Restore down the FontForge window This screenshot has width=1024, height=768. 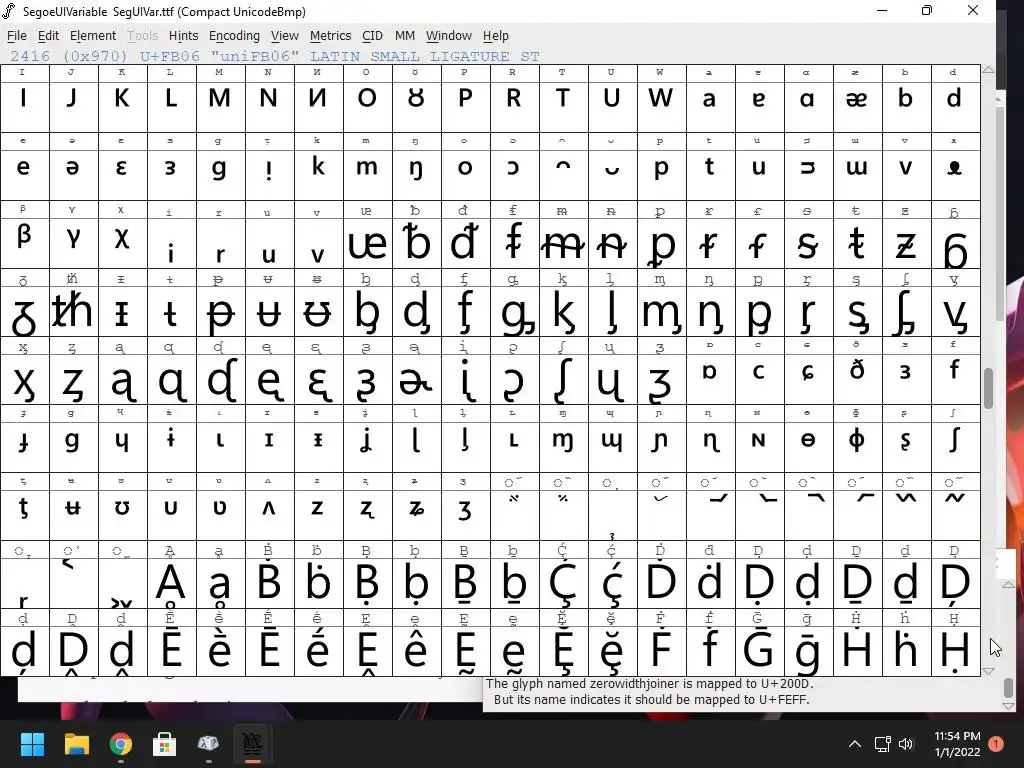[x=927, y=10]
